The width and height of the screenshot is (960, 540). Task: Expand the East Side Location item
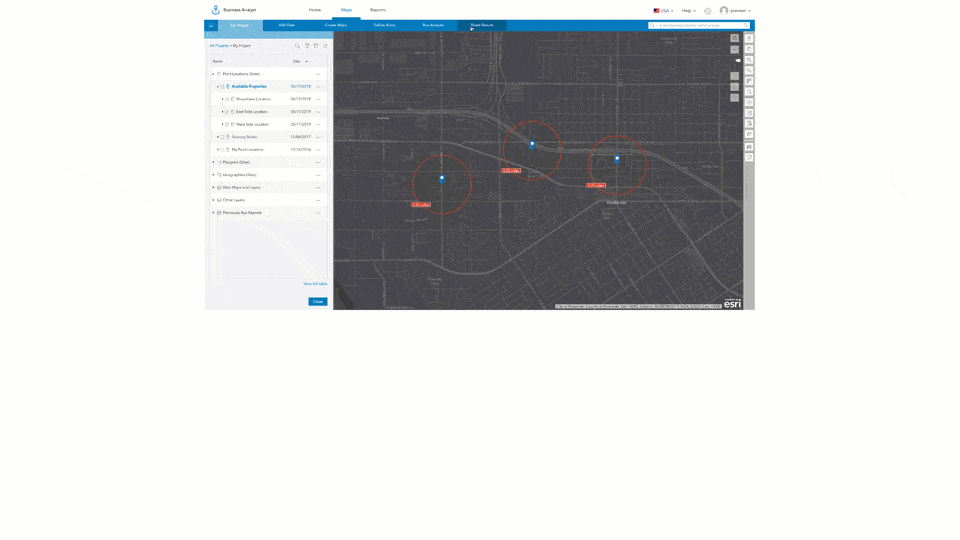point(222,112)
